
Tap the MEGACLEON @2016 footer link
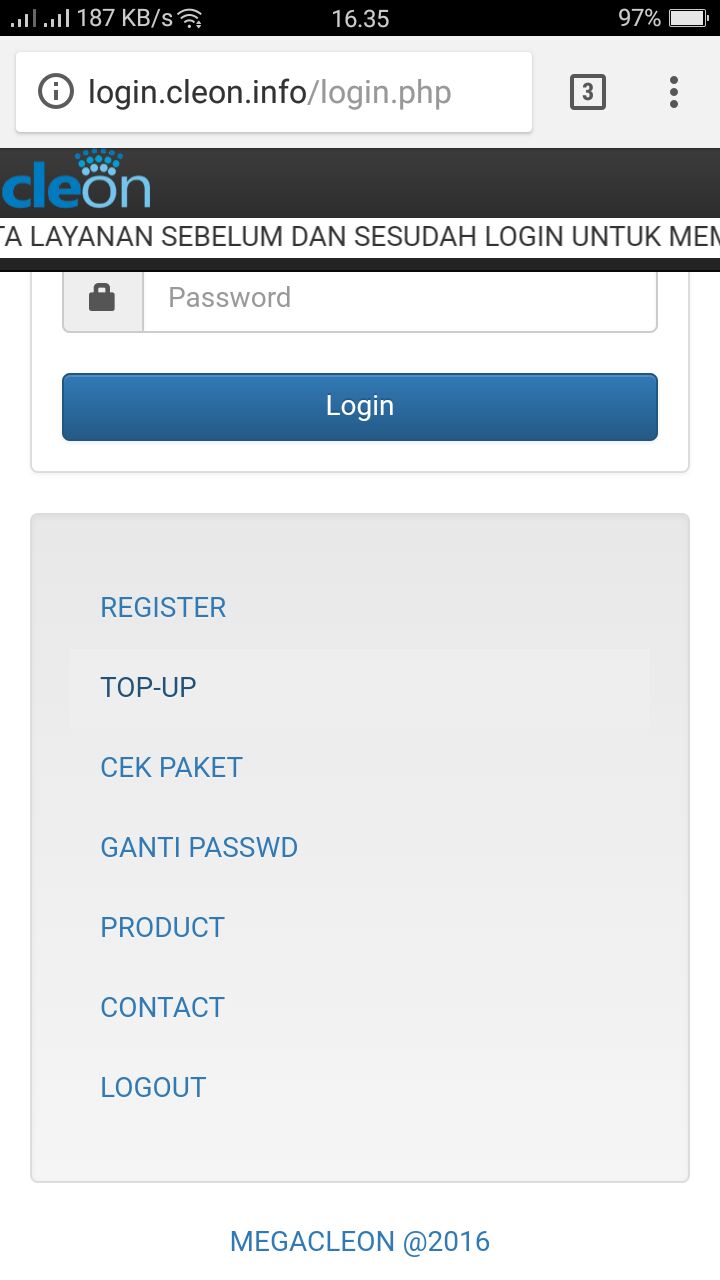(360, 1242)
